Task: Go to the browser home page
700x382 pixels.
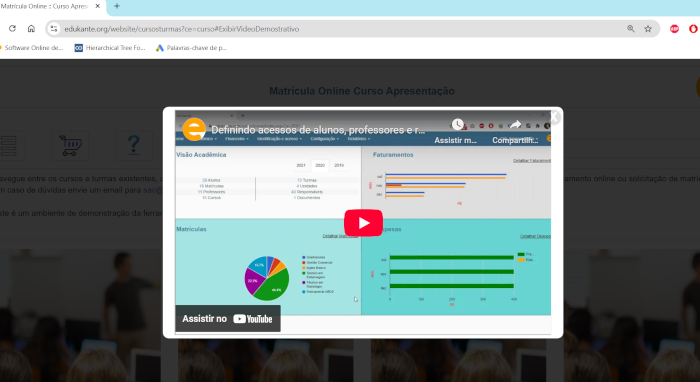Action: coord(31,29)
